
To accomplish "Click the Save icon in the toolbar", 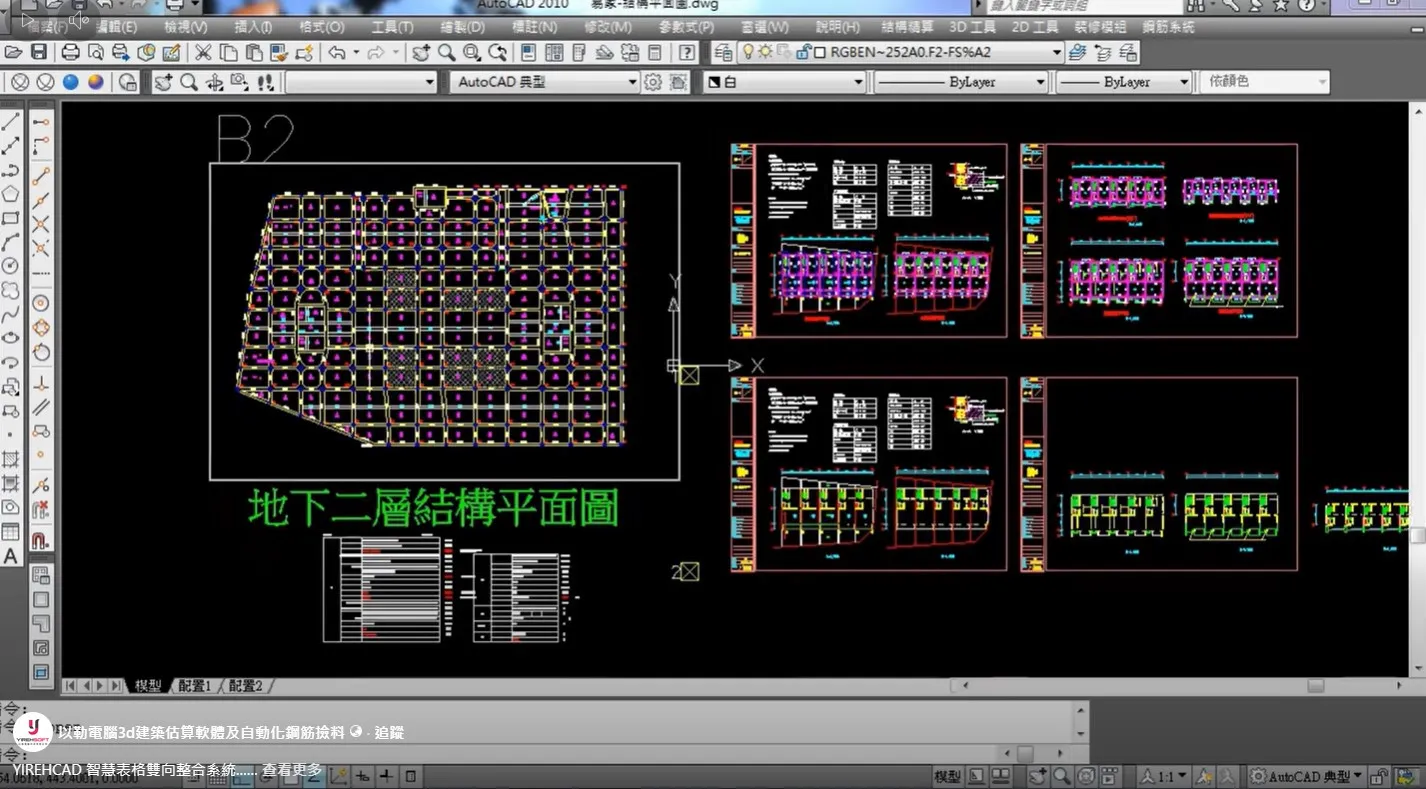I will 38,52.
